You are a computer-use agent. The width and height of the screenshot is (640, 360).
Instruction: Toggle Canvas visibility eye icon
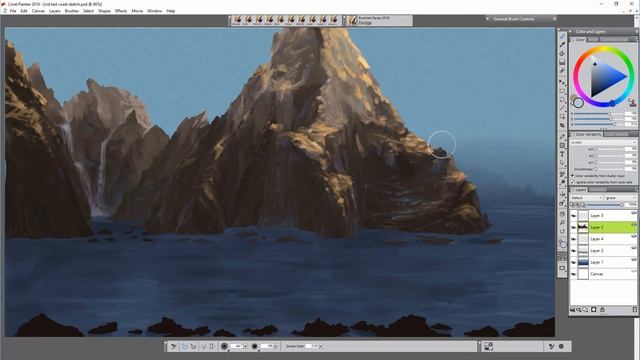(574, 274)
